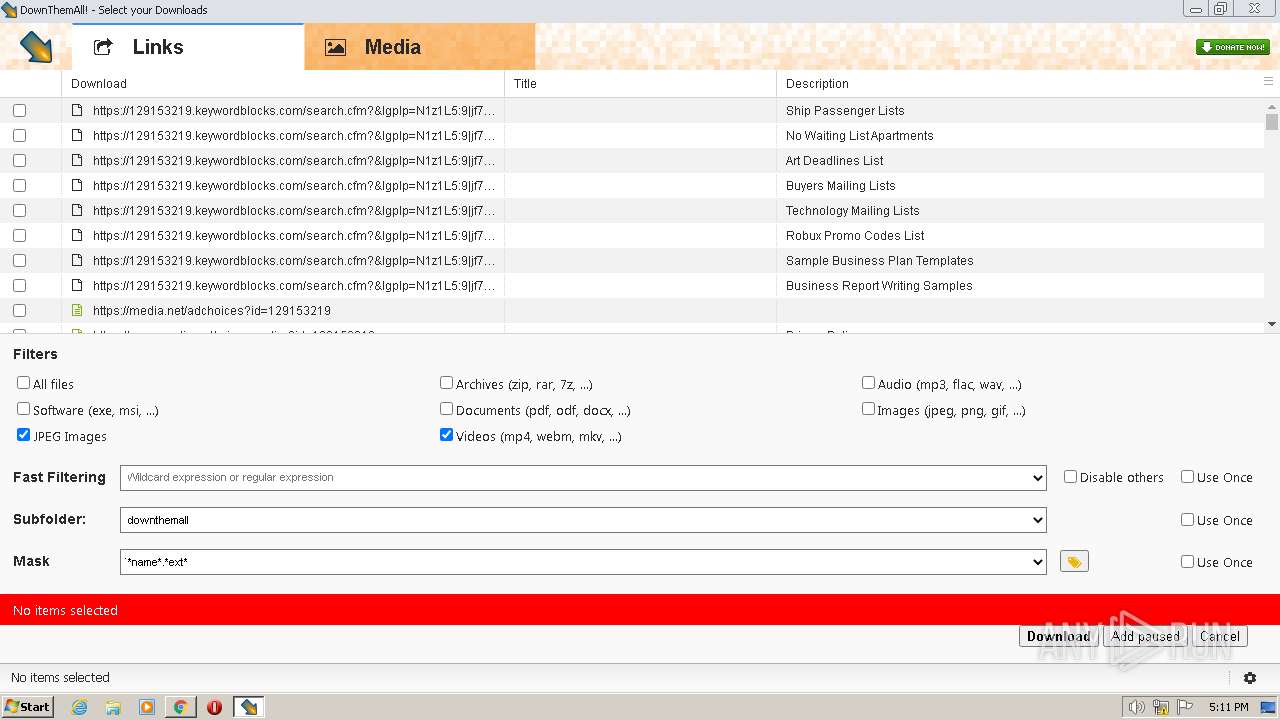Click the Download button
Viewport: 1280px width, 720px height.
(1058, 636)
